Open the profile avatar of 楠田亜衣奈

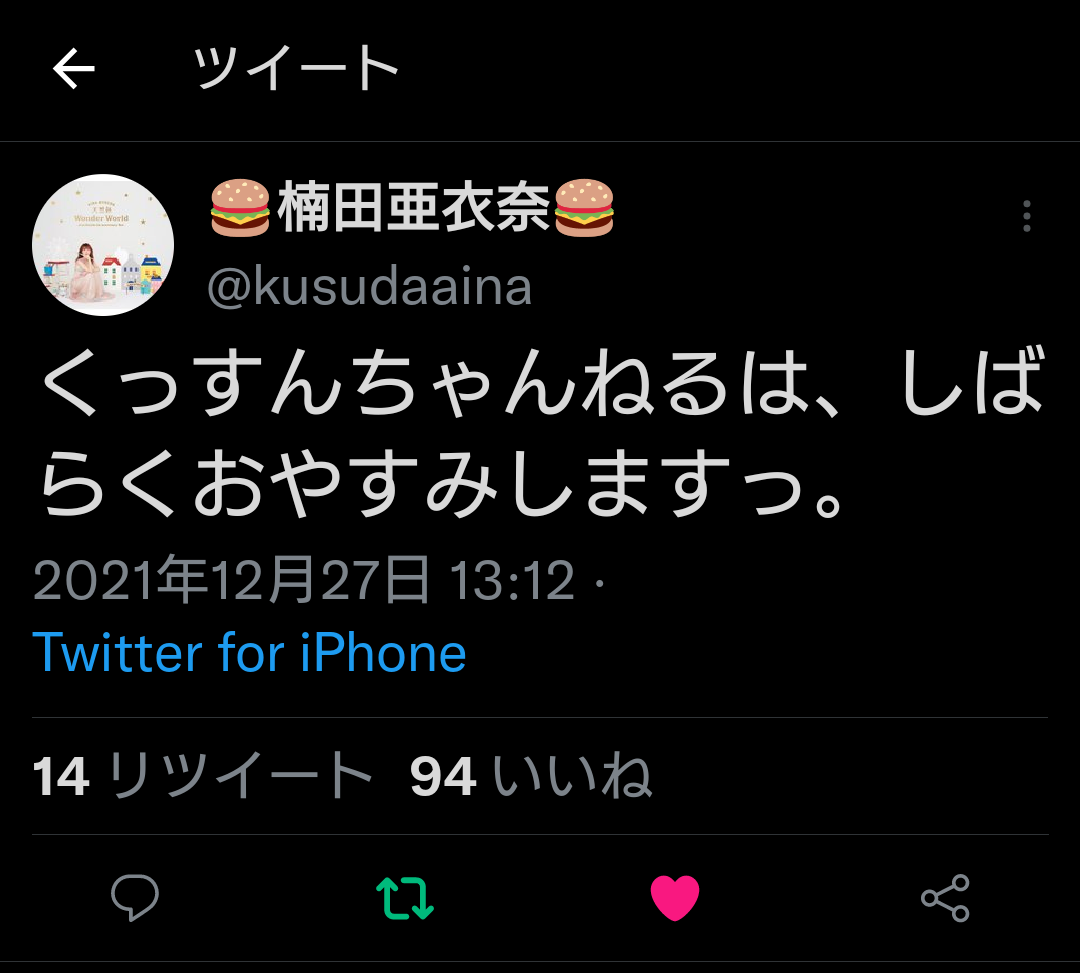click(x=103, y=245)
